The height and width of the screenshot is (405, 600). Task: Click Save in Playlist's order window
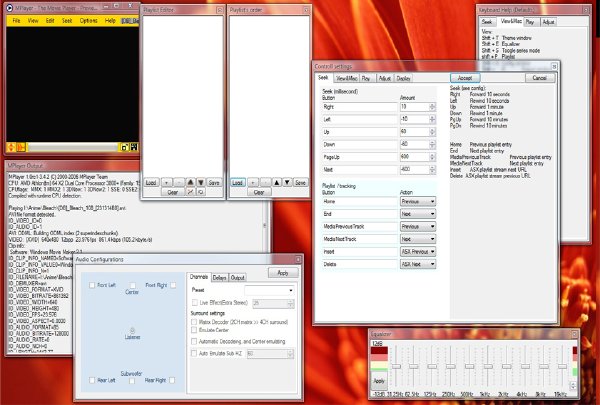point(300,183)
